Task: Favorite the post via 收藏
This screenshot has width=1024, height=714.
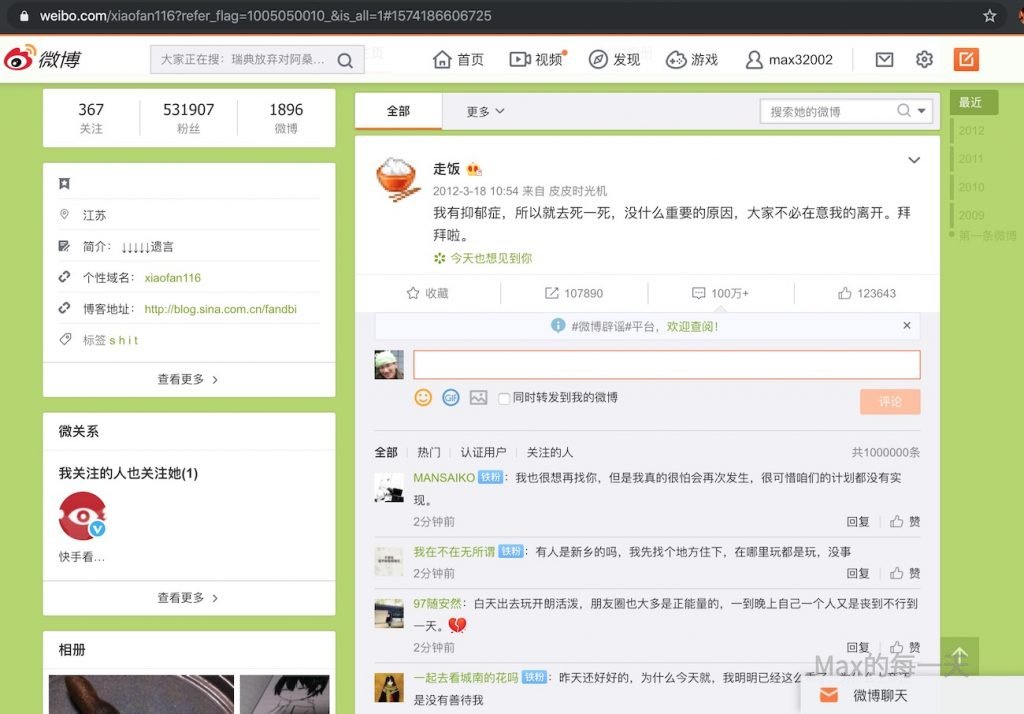Action: 427,293
